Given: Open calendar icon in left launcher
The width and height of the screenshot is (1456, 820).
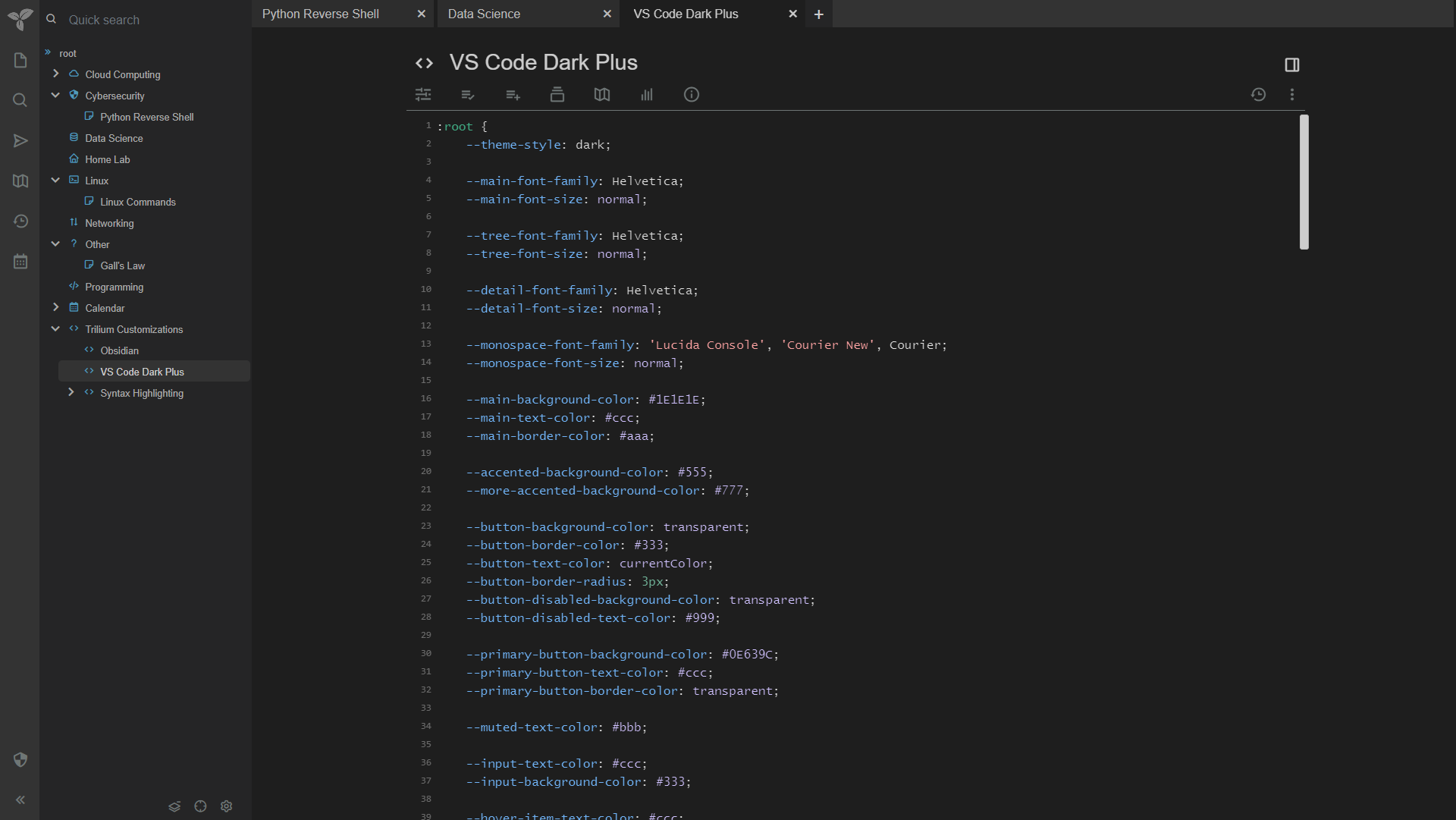Looking at the screenshot, I should coord(20,262).
